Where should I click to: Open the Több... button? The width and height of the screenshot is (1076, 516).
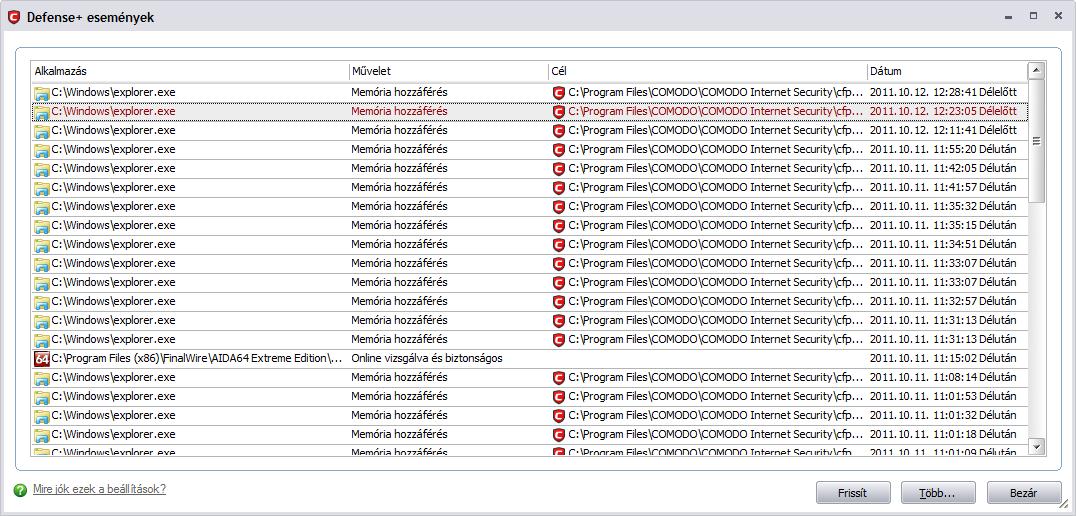click(938, 493)
